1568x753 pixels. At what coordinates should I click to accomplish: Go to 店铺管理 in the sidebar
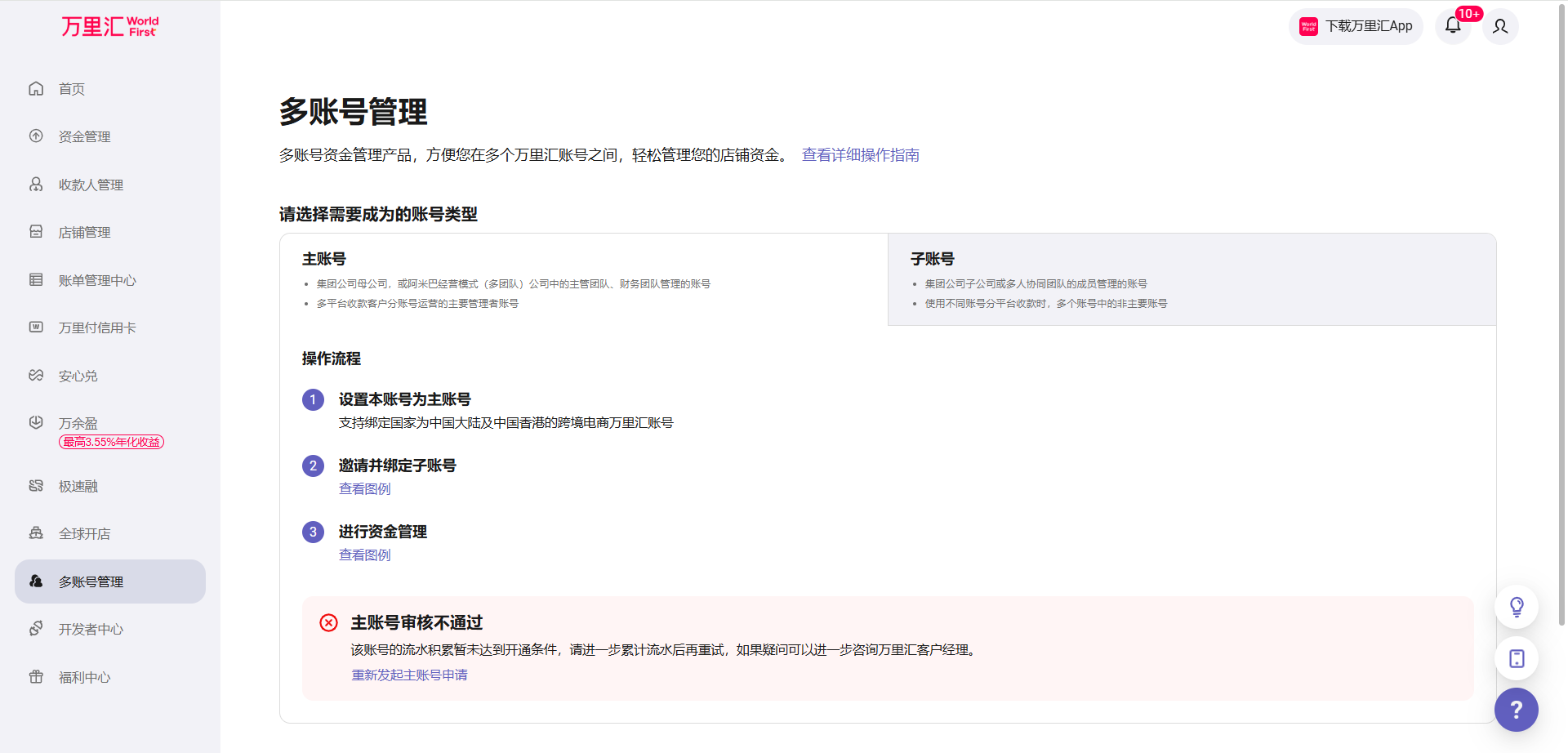(84, 233)
